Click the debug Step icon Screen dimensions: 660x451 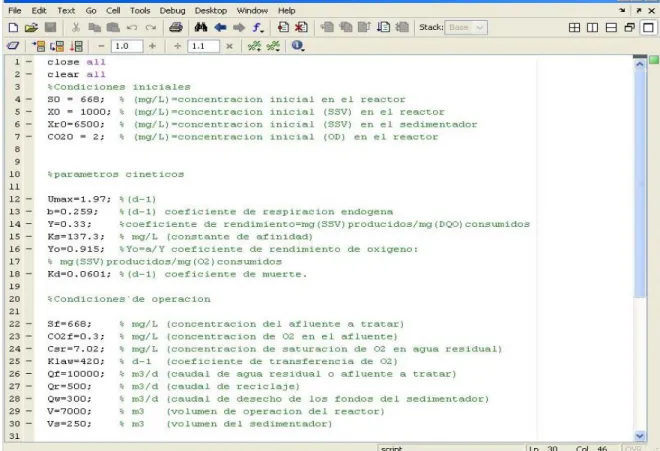coord(327,28)
